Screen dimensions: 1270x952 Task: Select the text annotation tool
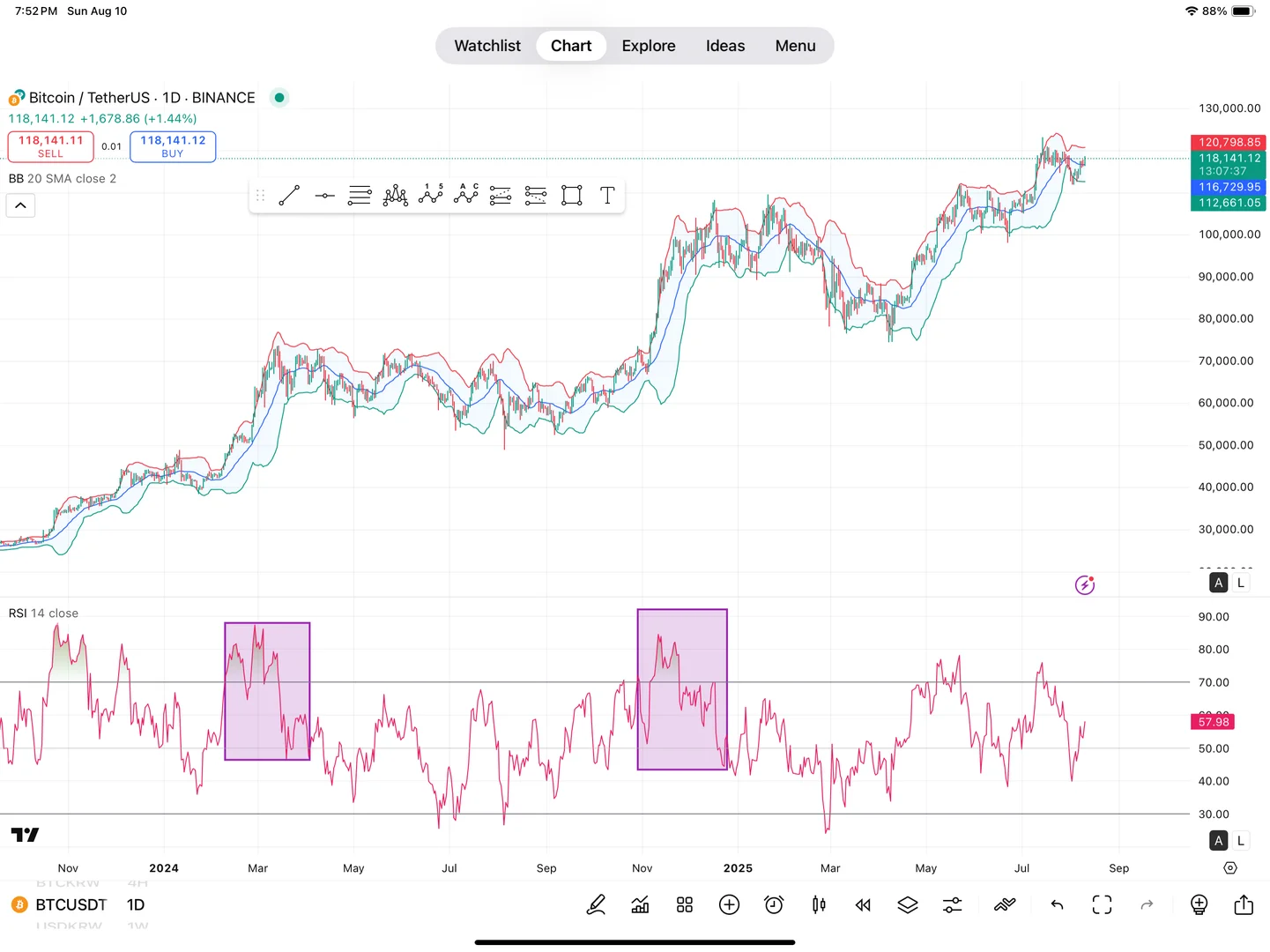[x=607, y=196]
